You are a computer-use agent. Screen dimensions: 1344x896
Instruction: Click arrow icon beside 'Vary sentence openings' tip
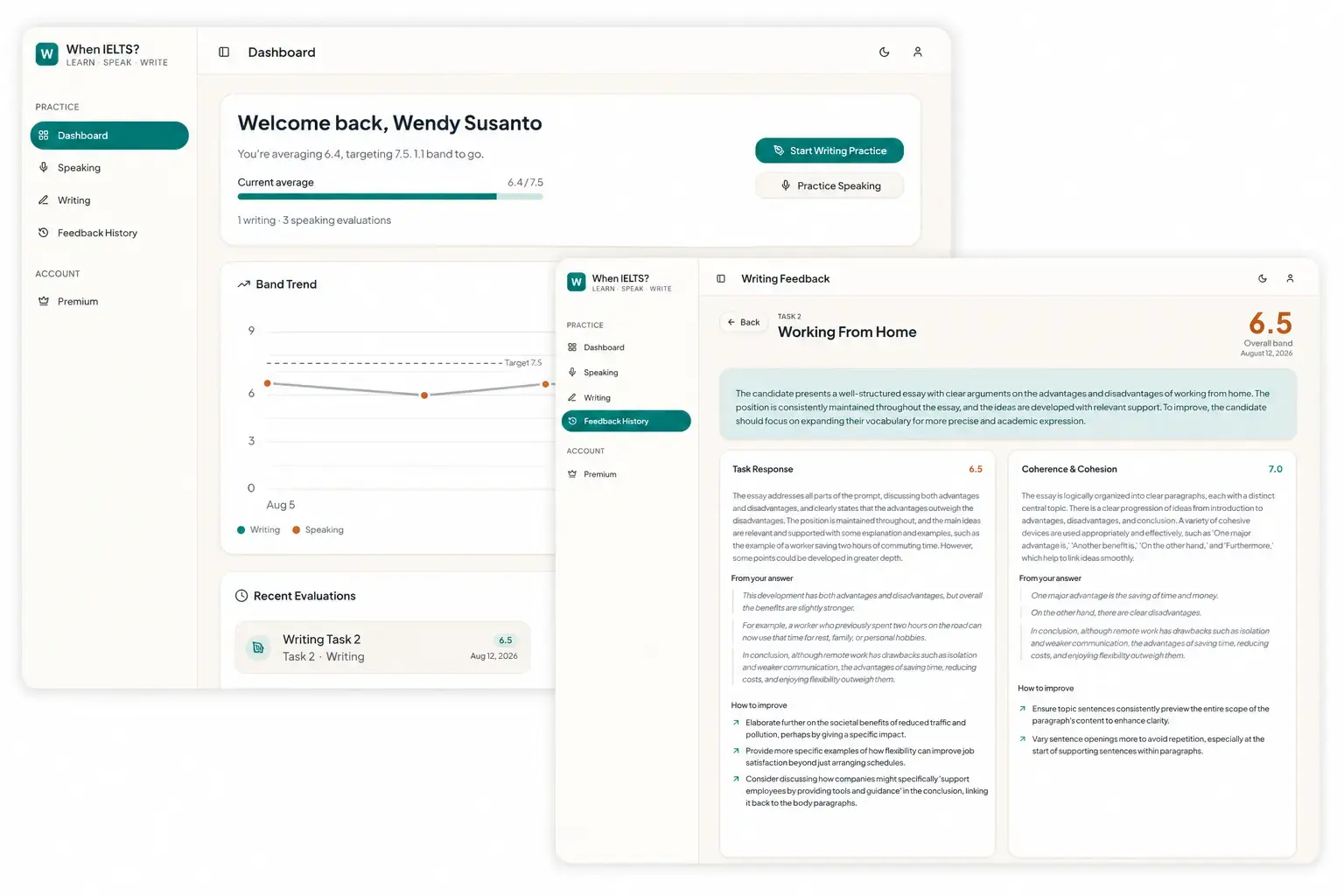point(1022,739)
